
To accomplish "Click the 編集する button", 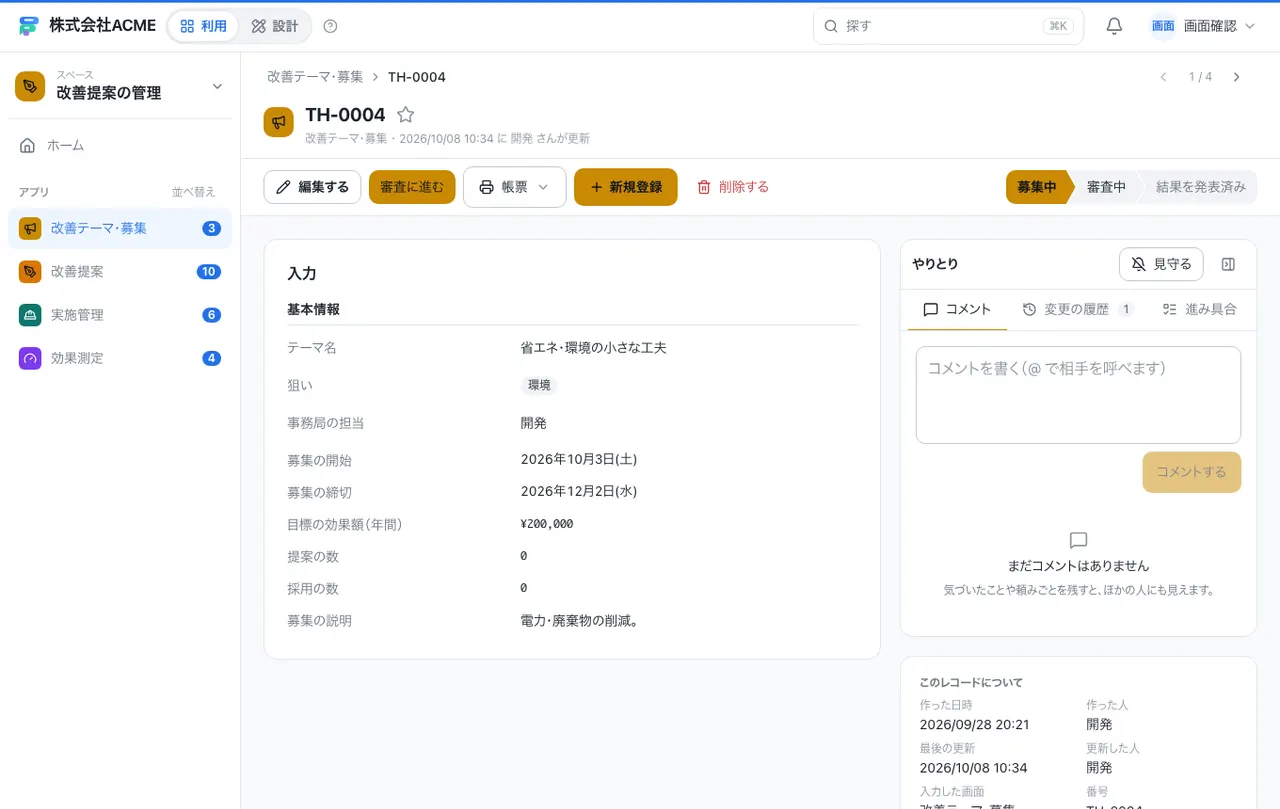I will tap(312, 187).
